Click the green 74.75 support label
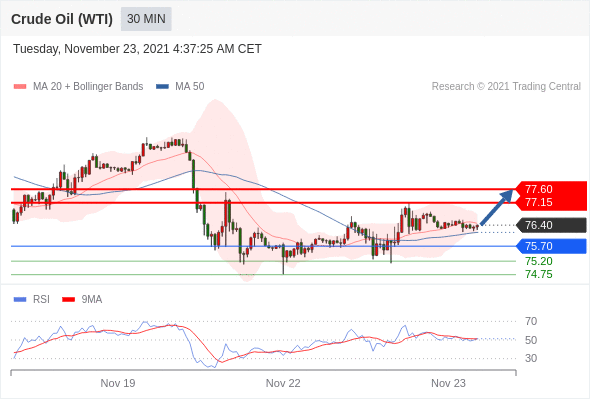This screenshot has width=590, height=400. tap(539, 274)
